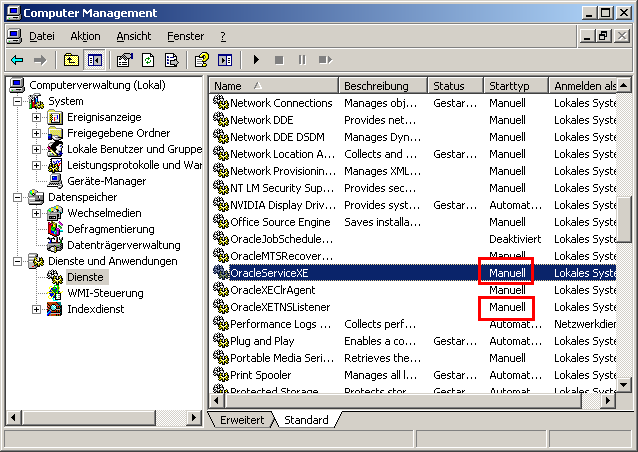Click the WMI-Steuerung tree icon
This screenshot has height=452, width=638.
[x=55, y=293]
